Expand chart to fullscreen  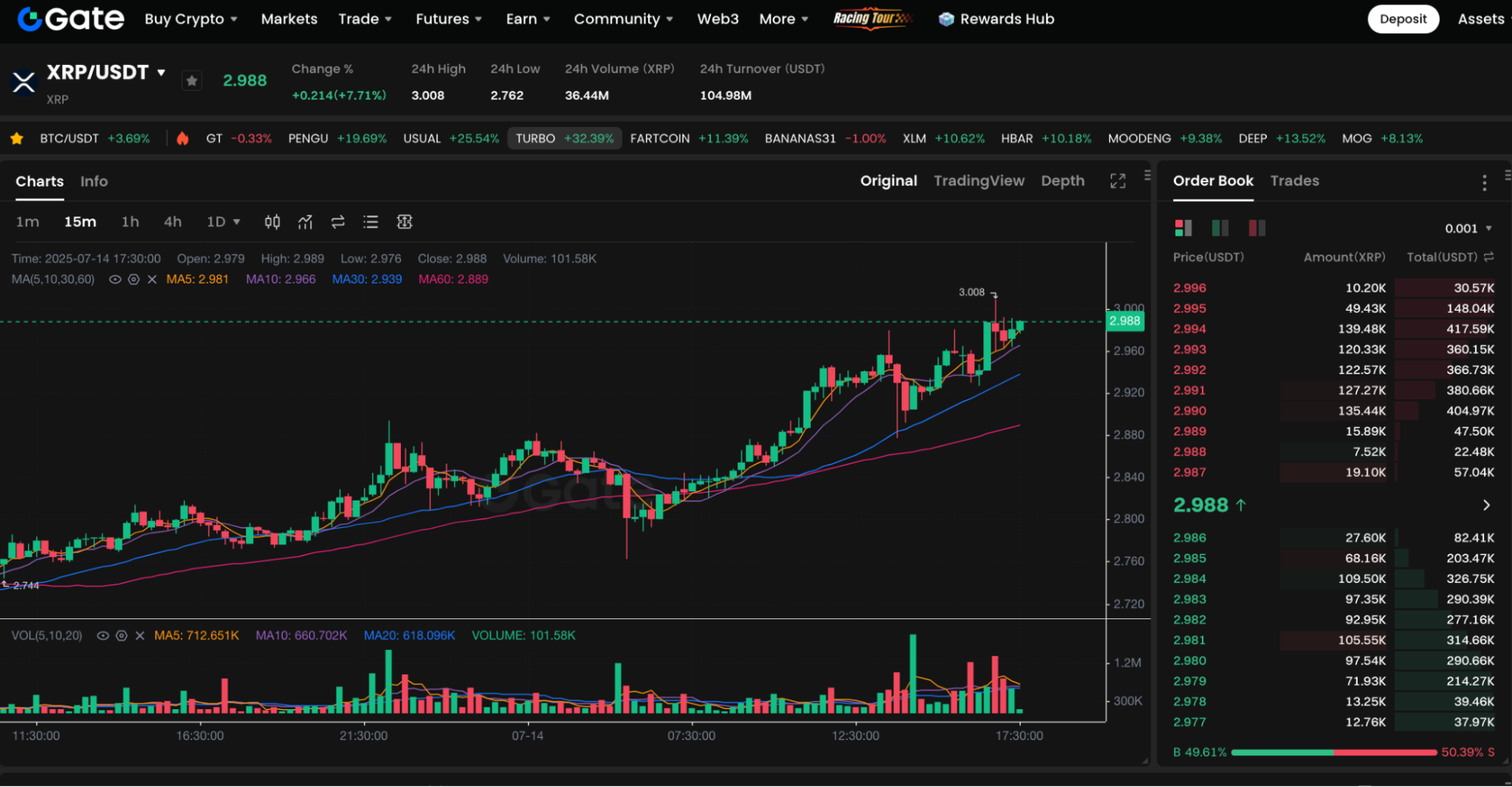pos(1118,181)
